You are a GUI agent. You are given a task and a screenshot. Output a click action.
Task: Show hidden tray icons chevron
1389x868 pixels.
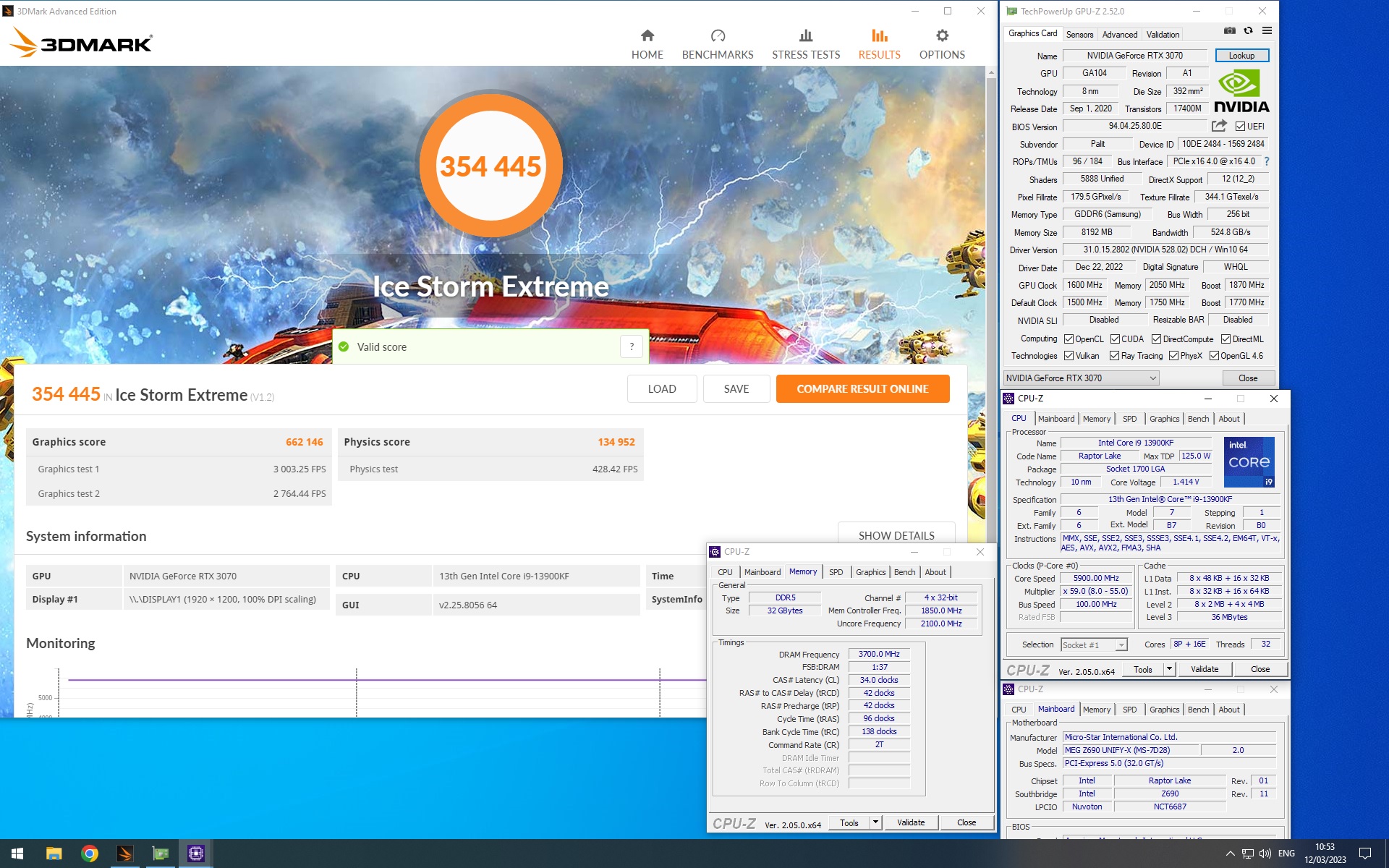point(1230,854)
